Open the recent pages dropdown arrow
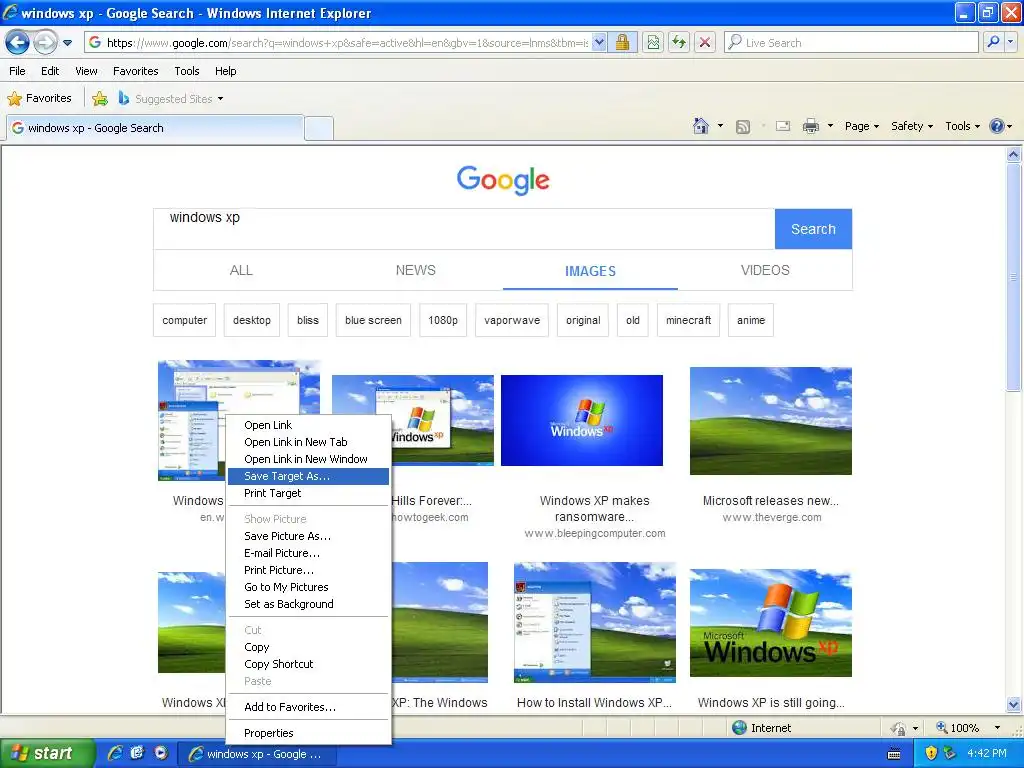The height and width of the screenshot is (768, 1024). click(x=67, y=43)
